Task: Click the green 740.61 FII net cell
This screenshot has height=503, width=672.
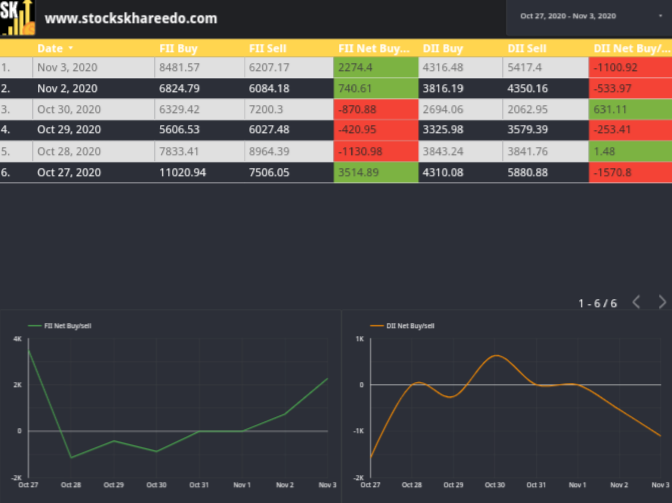Action: pos(376,88)
